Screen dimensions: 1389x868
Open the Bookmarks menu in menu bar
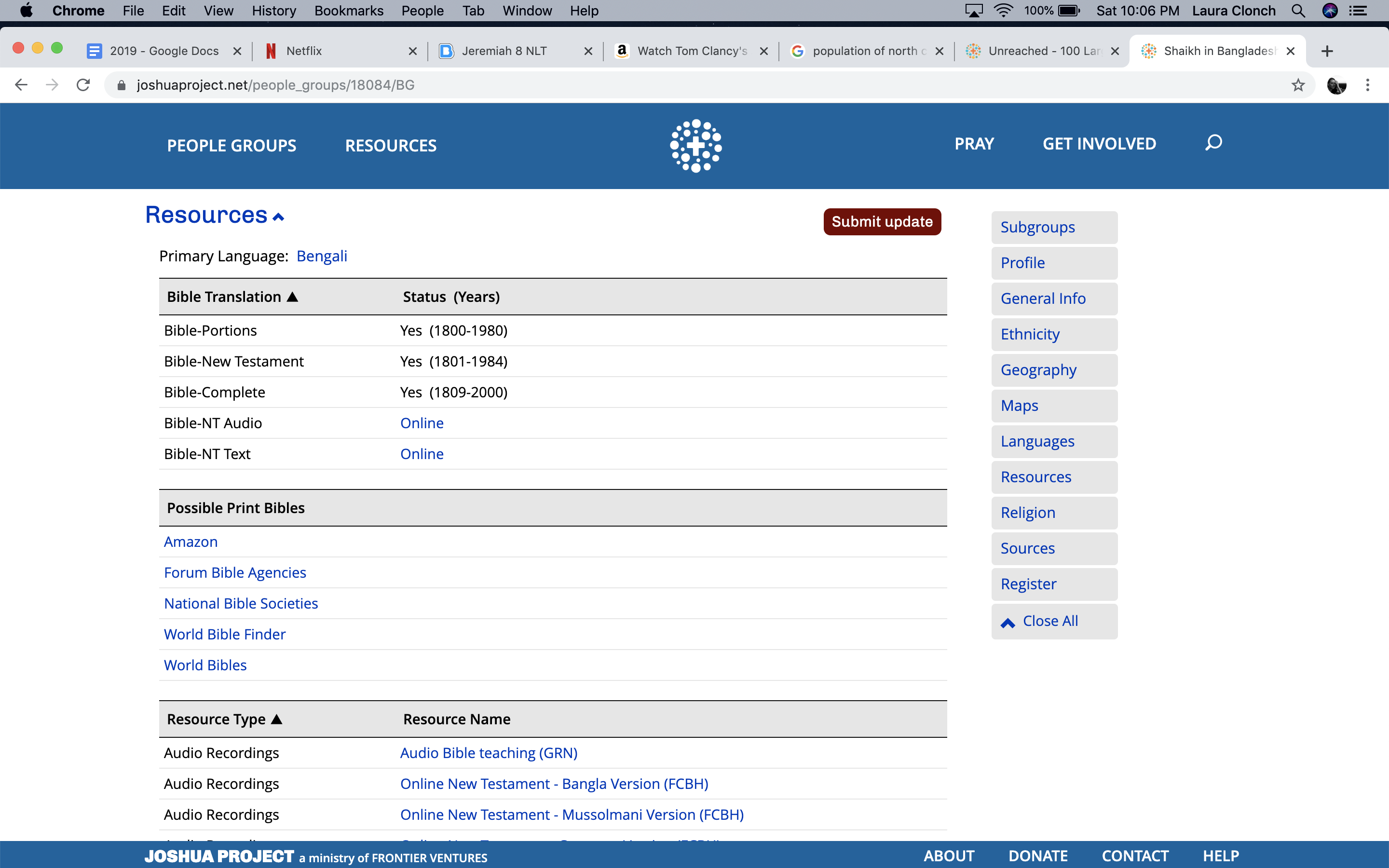point(348,10)
